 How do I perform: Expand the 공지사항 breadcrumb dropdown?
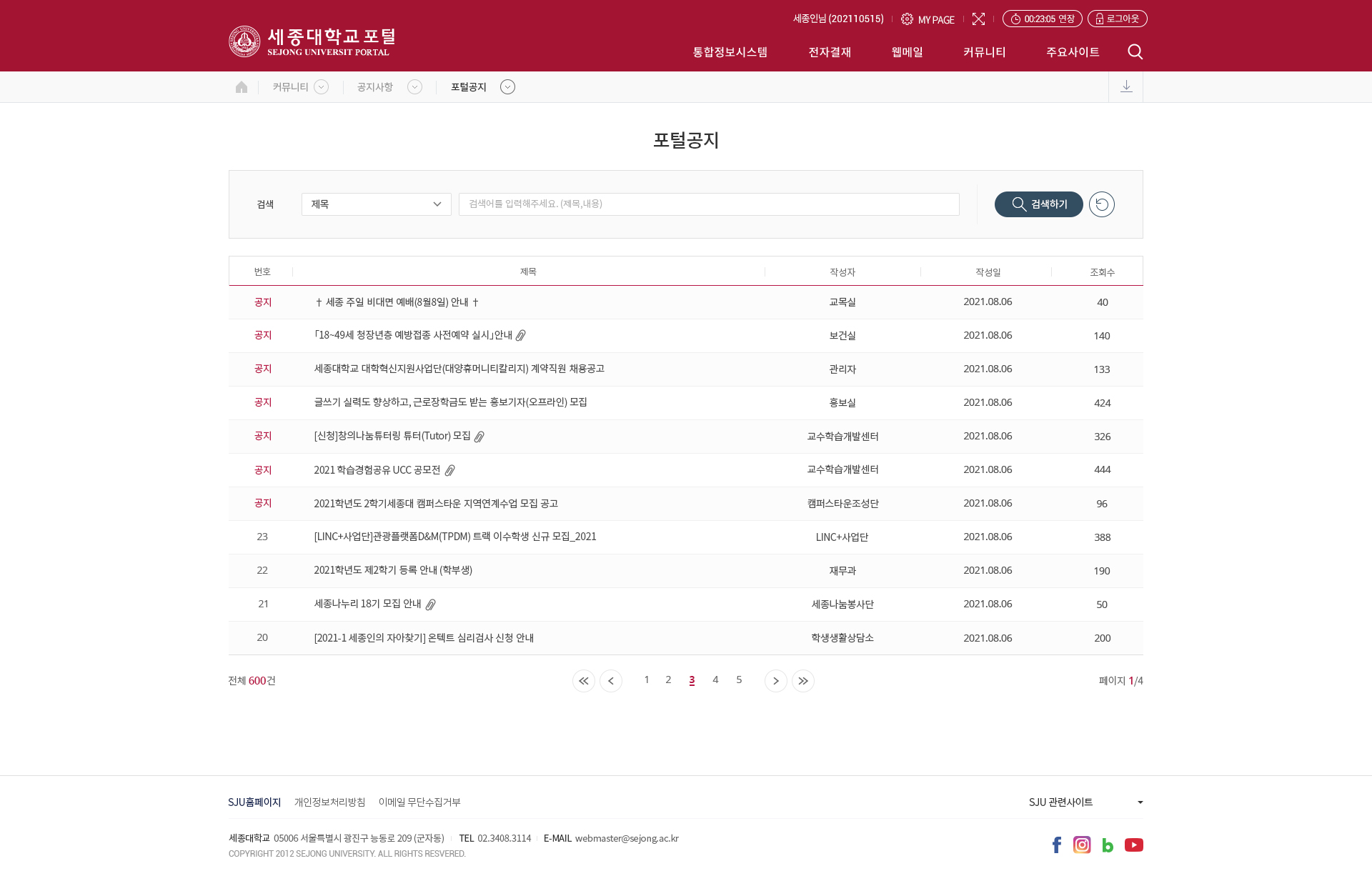pyautogui.click(x=414, y=86)
